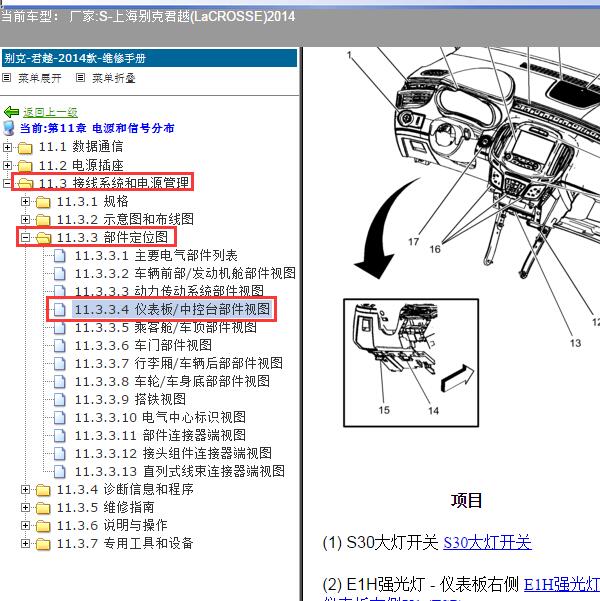Collapse the 11.3.3 部件定位图 node
Screen dimensions: 600x601
[x=25, y=237]
